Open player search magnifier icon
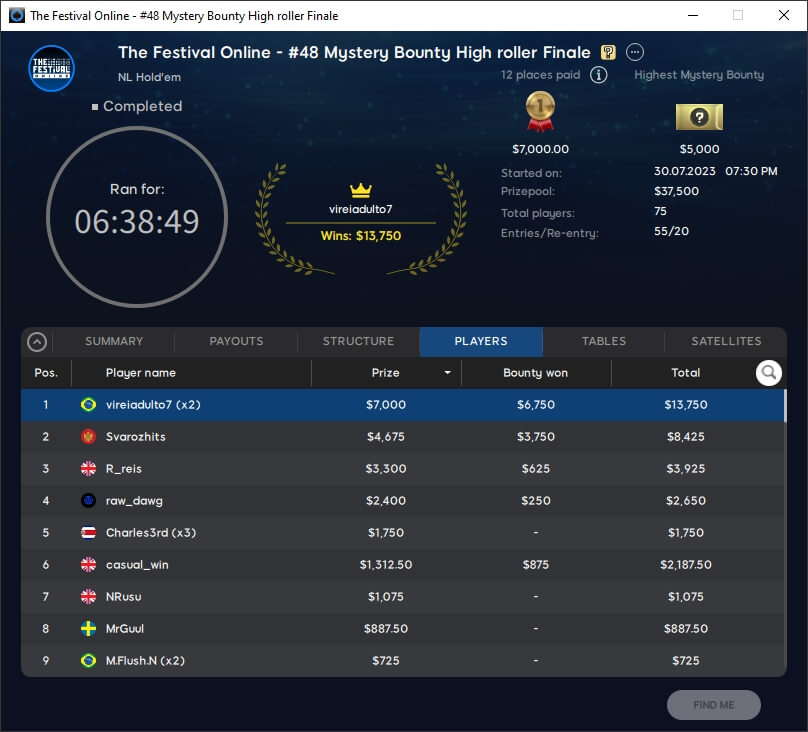808x732 pixels. [x=768, y=372]
